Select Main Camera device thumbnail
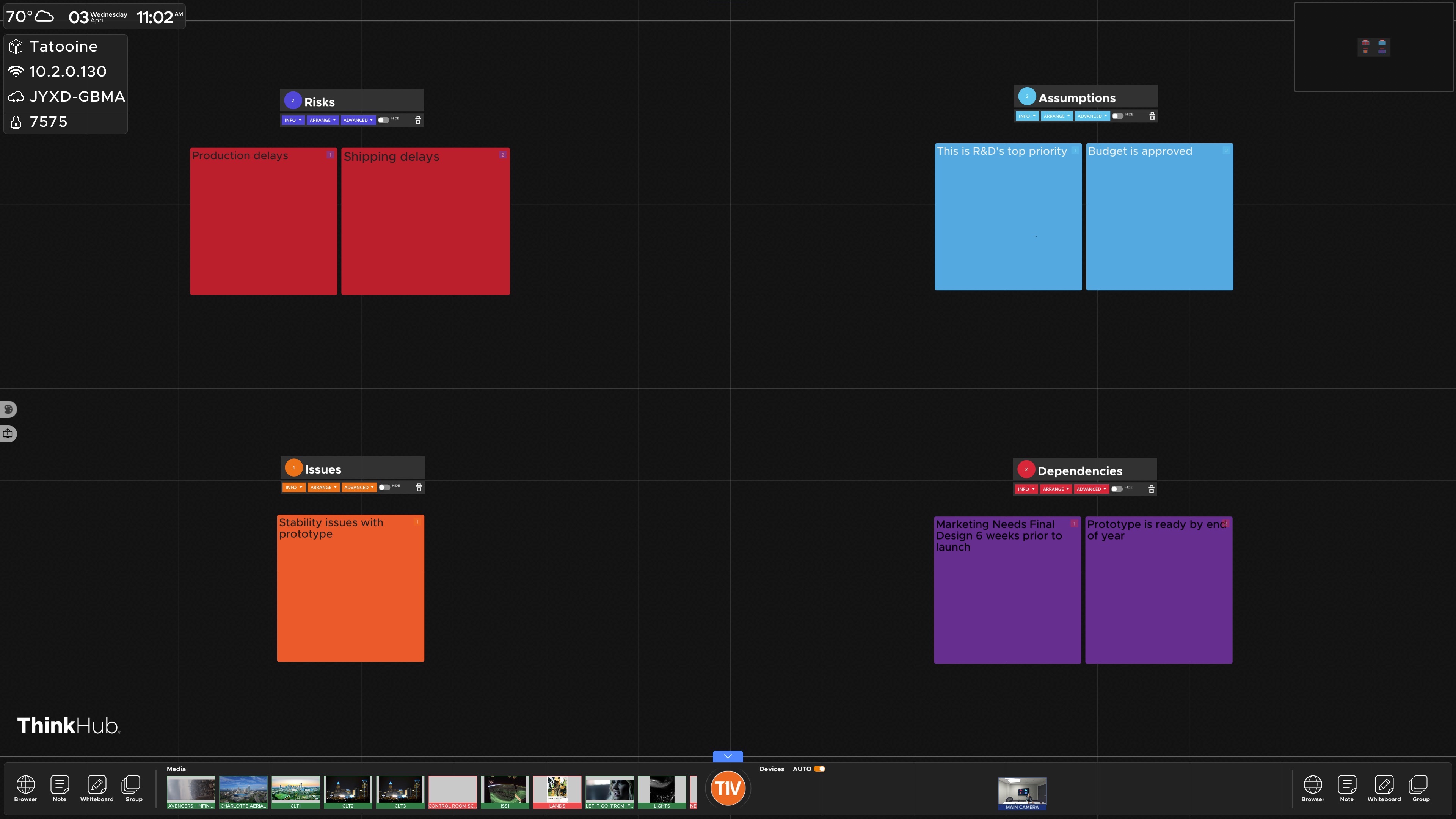 click(x=1021, y=793)
